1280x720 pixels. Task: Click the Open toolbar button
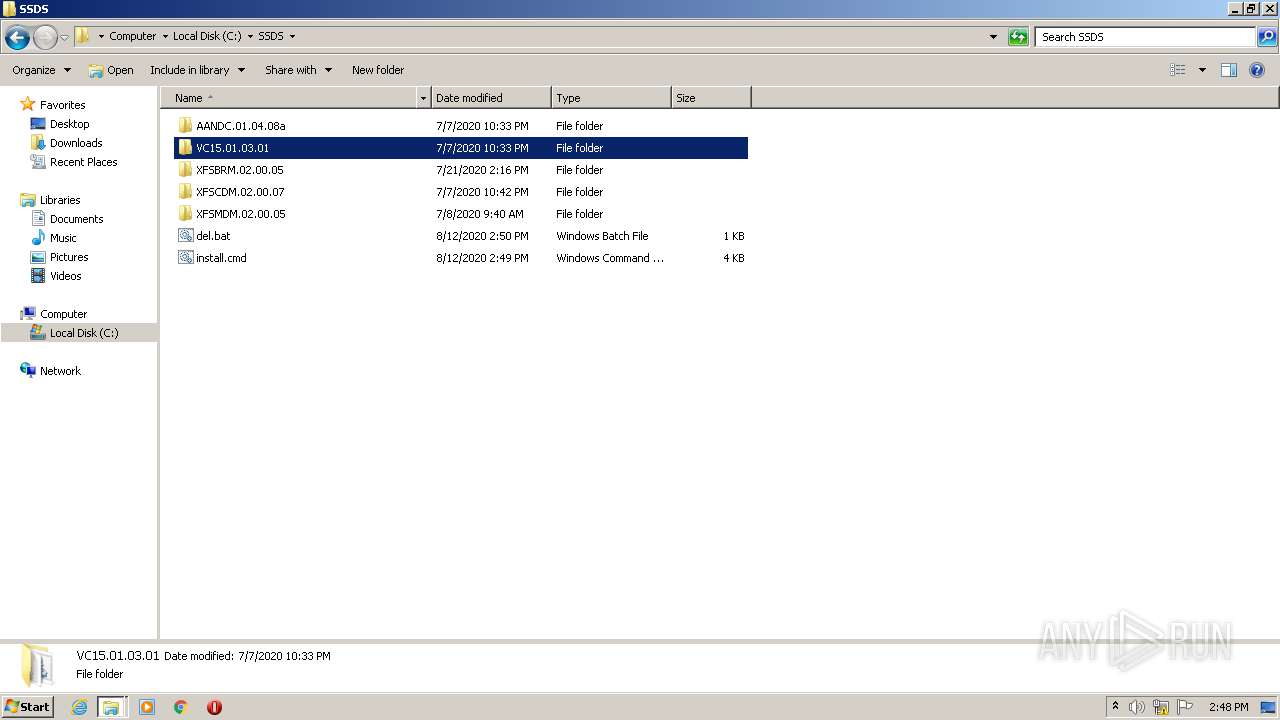pyautogui.click(x=111, y=70)
